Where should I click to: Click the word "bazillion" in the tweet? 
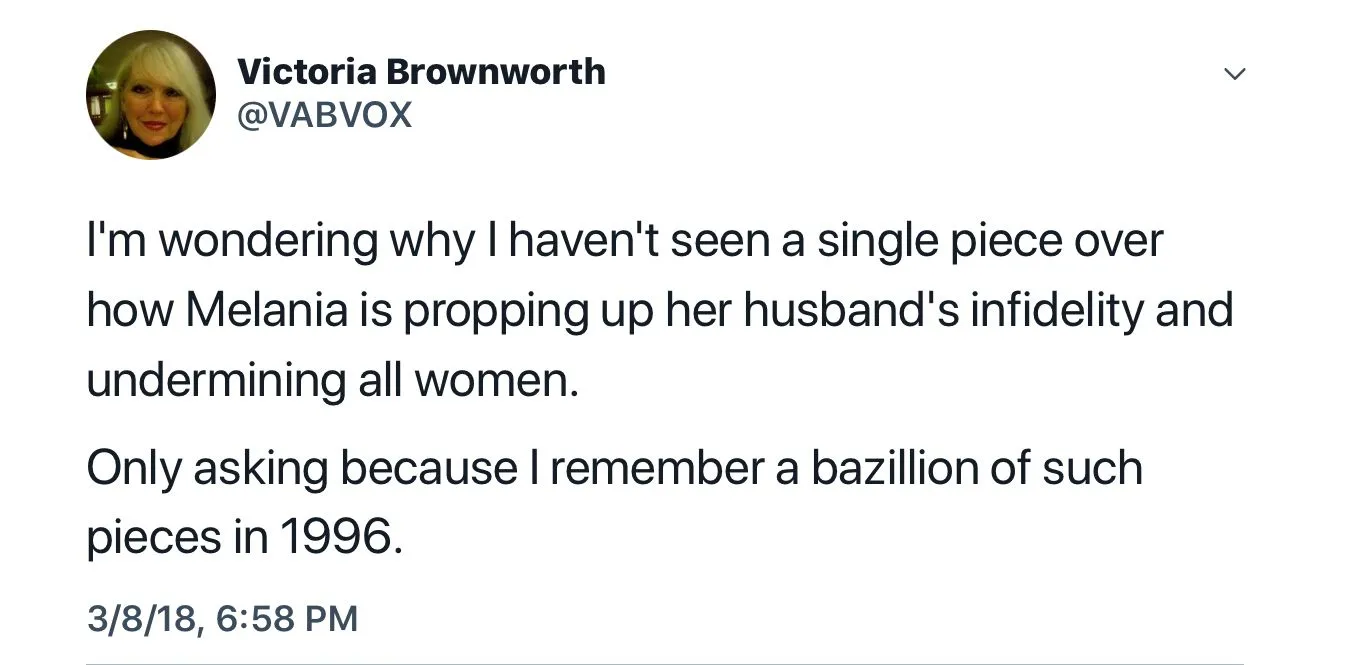click(891, 468)
